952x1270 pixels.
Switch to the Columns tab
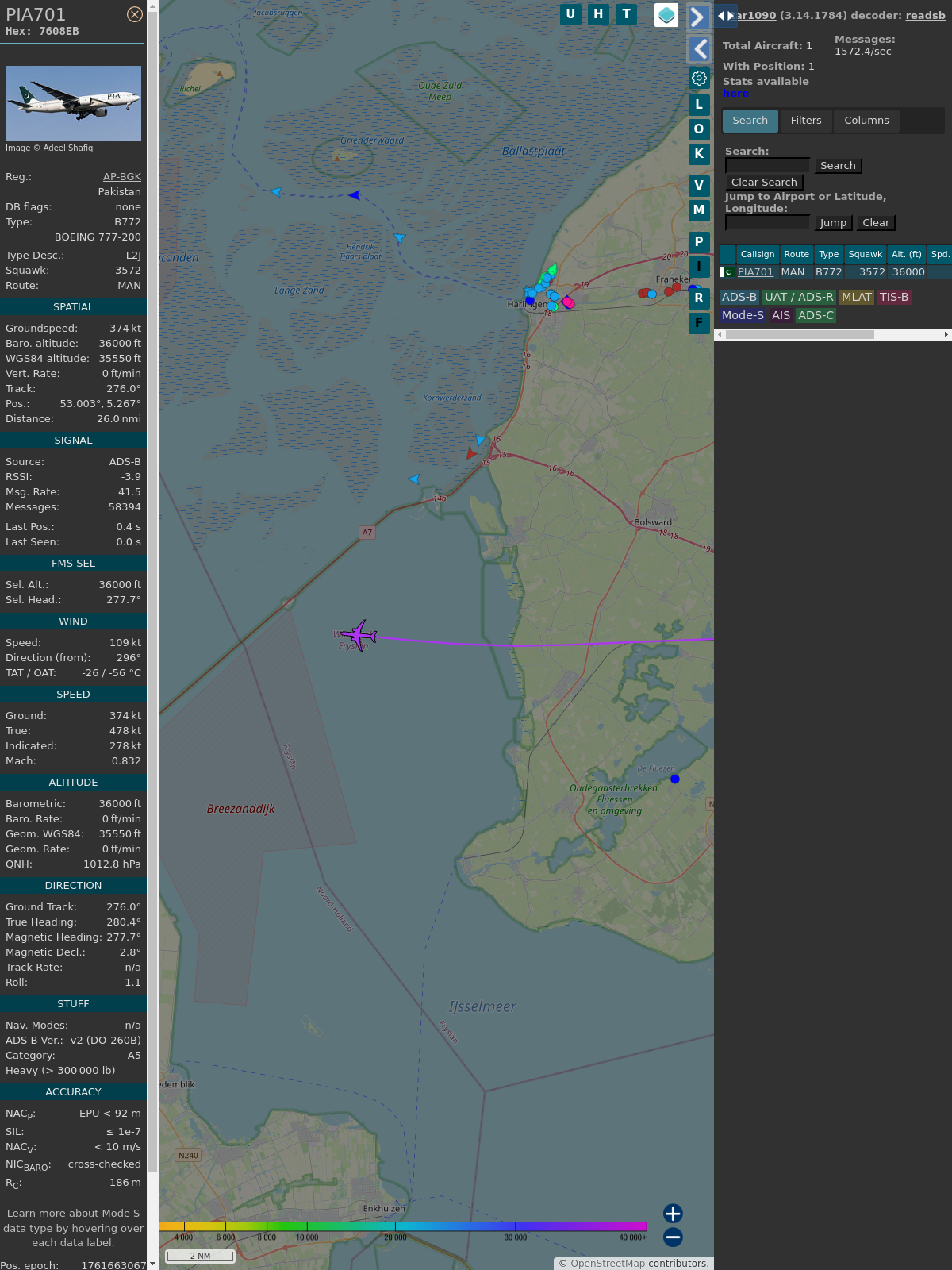pyautogui.click(x=866, y=121)
